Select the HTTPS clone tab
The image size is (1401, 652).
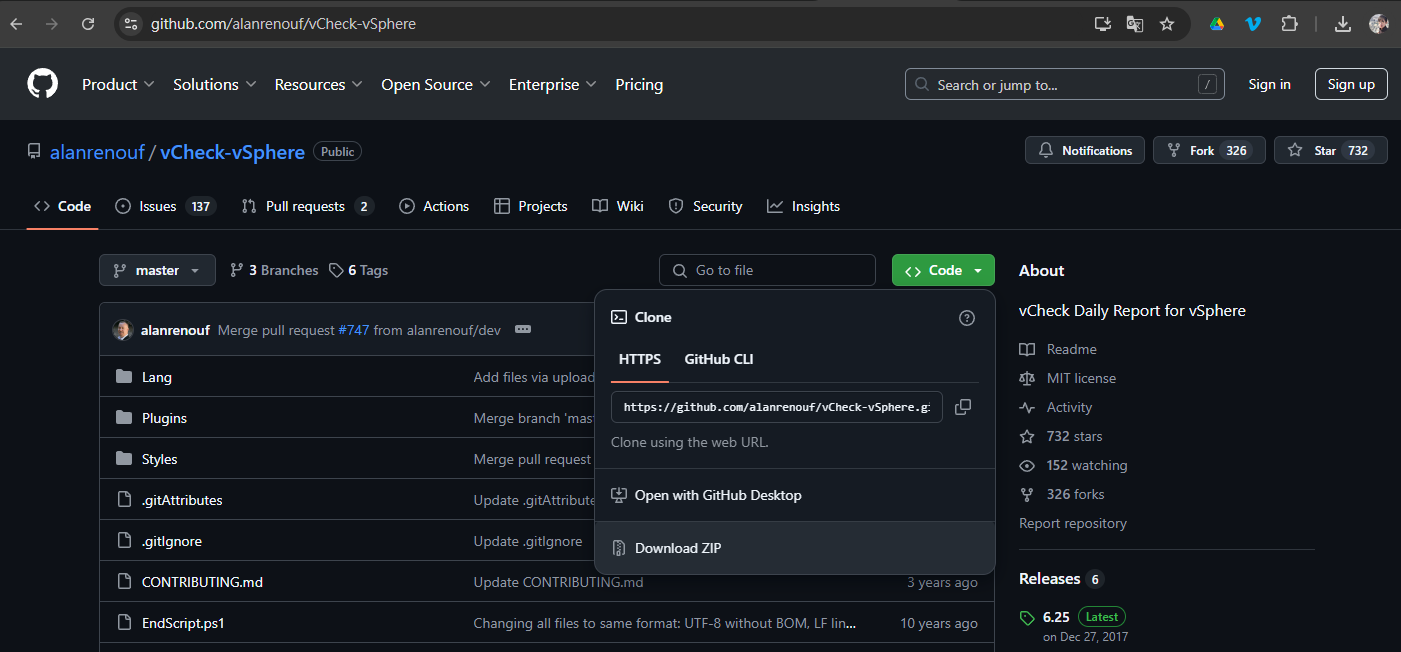(x=640, y=359)
